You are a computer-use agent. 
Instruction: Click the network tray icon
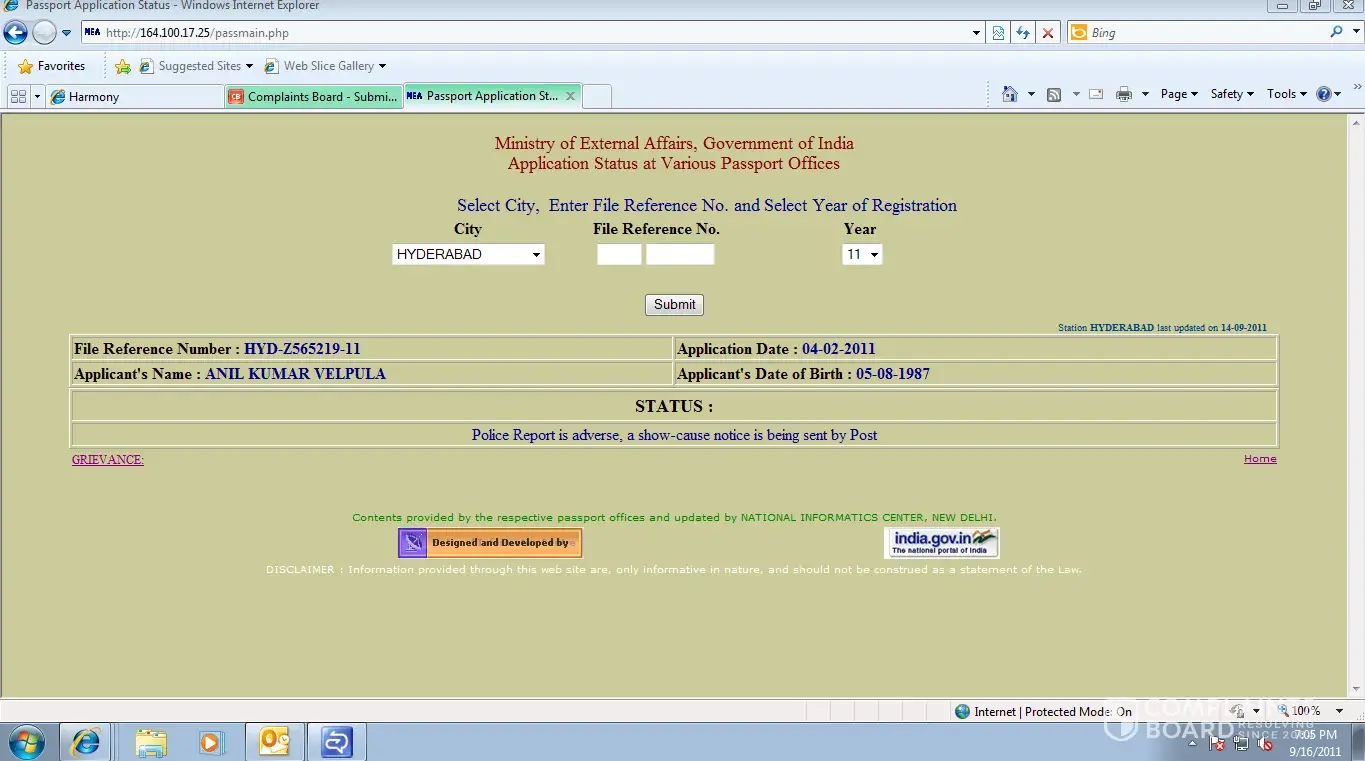pos(1241,743)
